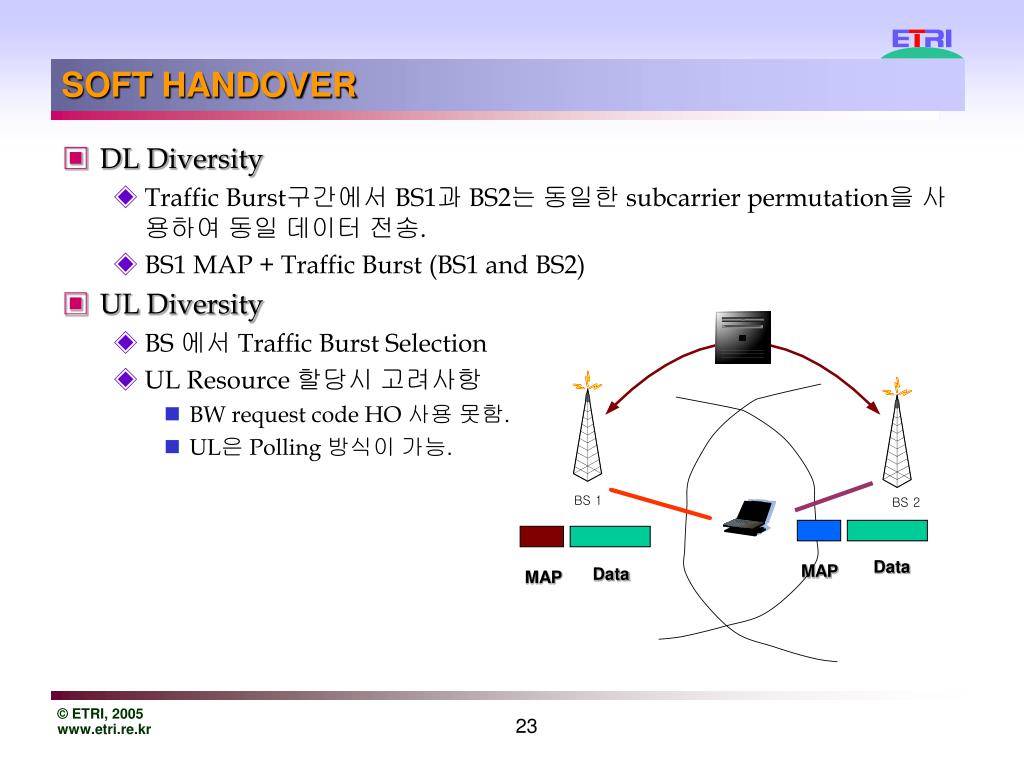
Task: Click the square bullet beside DL Diversity
Action: pyautogui.click(x=76, y=158)
